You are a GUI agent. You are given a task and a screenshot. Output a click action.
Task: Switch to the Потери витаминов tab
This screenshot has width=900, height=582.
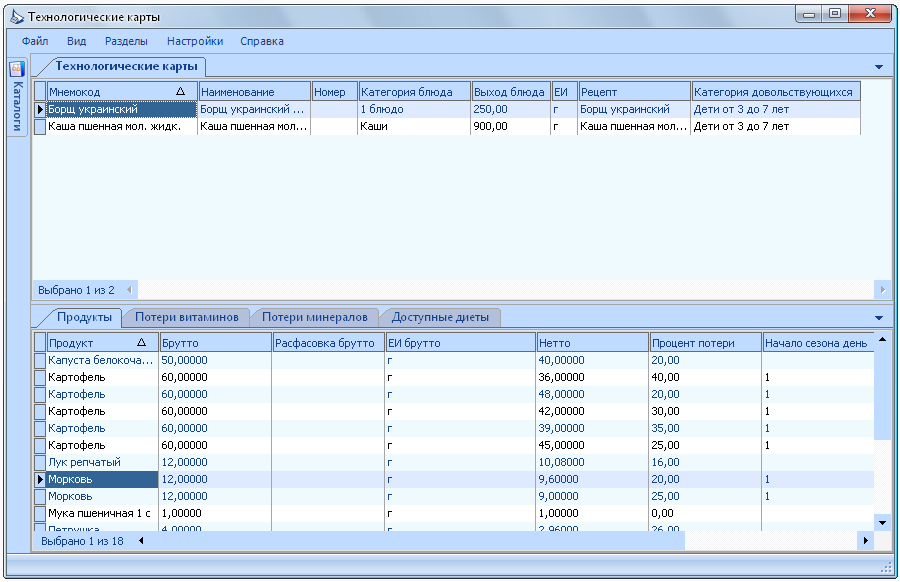click(x=187, y=317)
